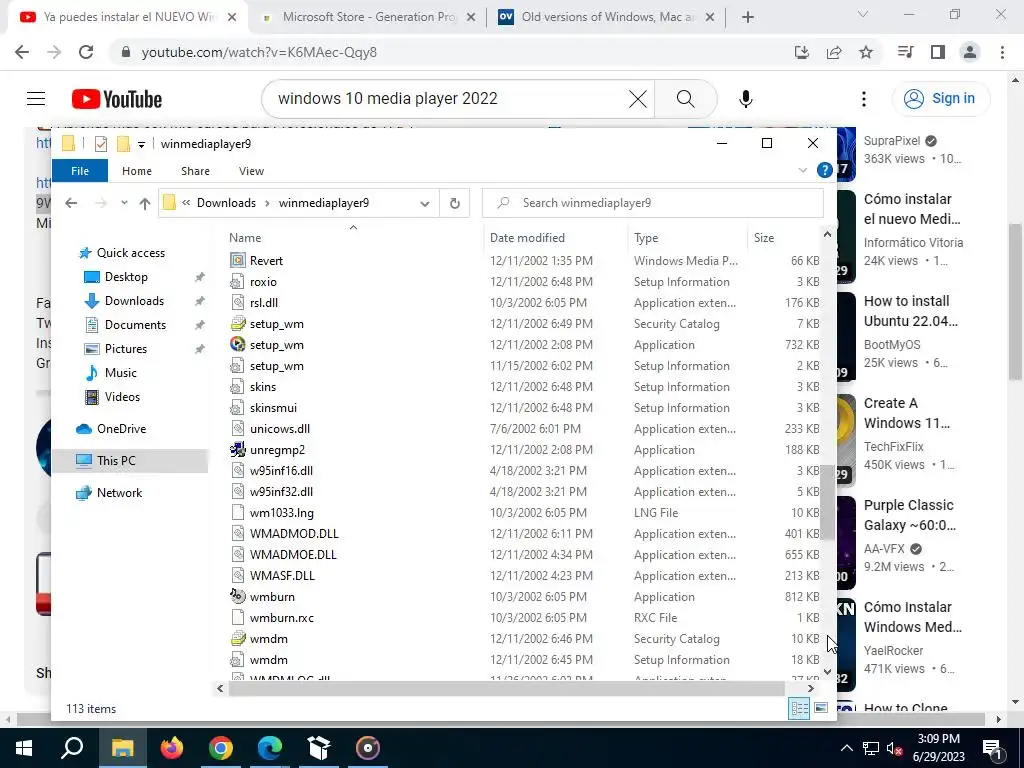Viewport: 1024px width, 768px height.
Task: Go back in Chrome browser
Action: pyautogui.click(x=22, y=52)
